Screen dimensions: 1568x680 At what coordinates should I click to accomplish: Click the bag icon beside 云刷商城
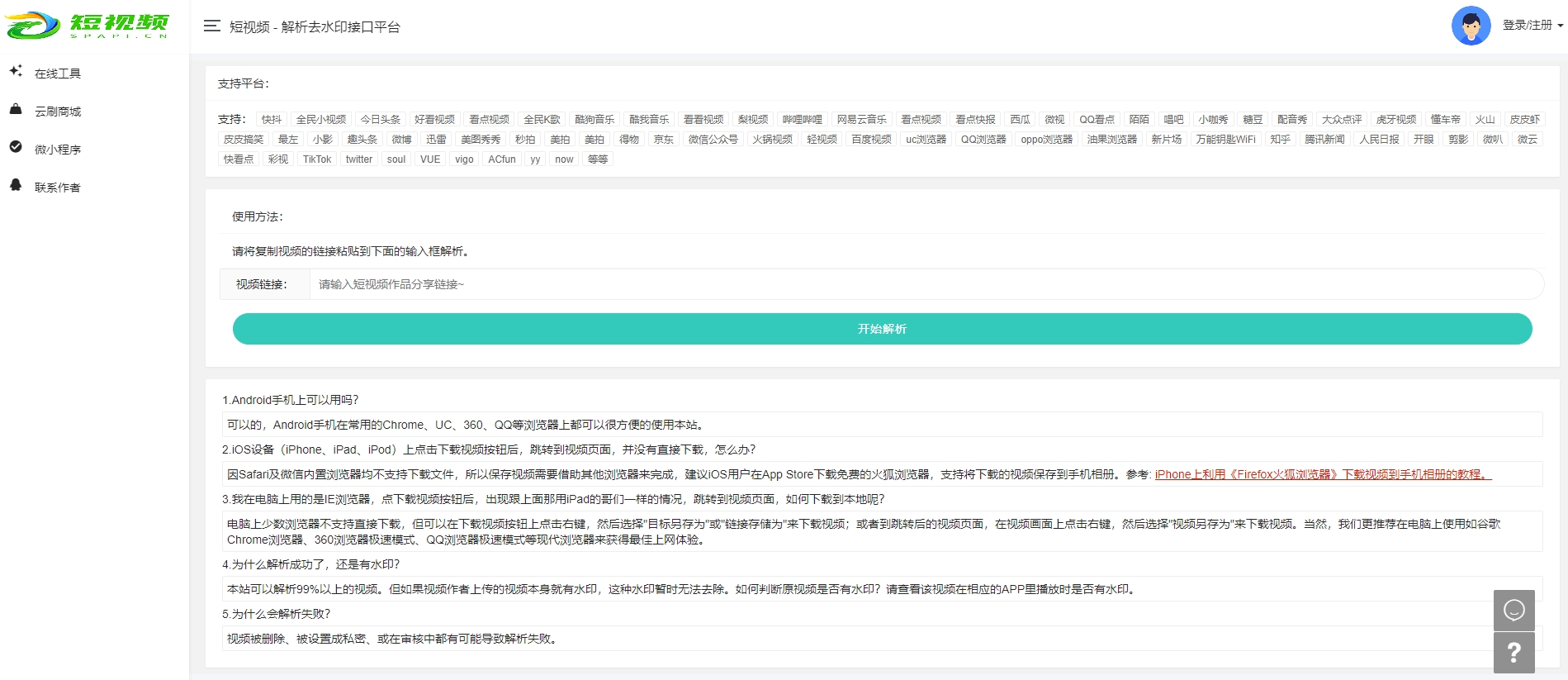16,110
